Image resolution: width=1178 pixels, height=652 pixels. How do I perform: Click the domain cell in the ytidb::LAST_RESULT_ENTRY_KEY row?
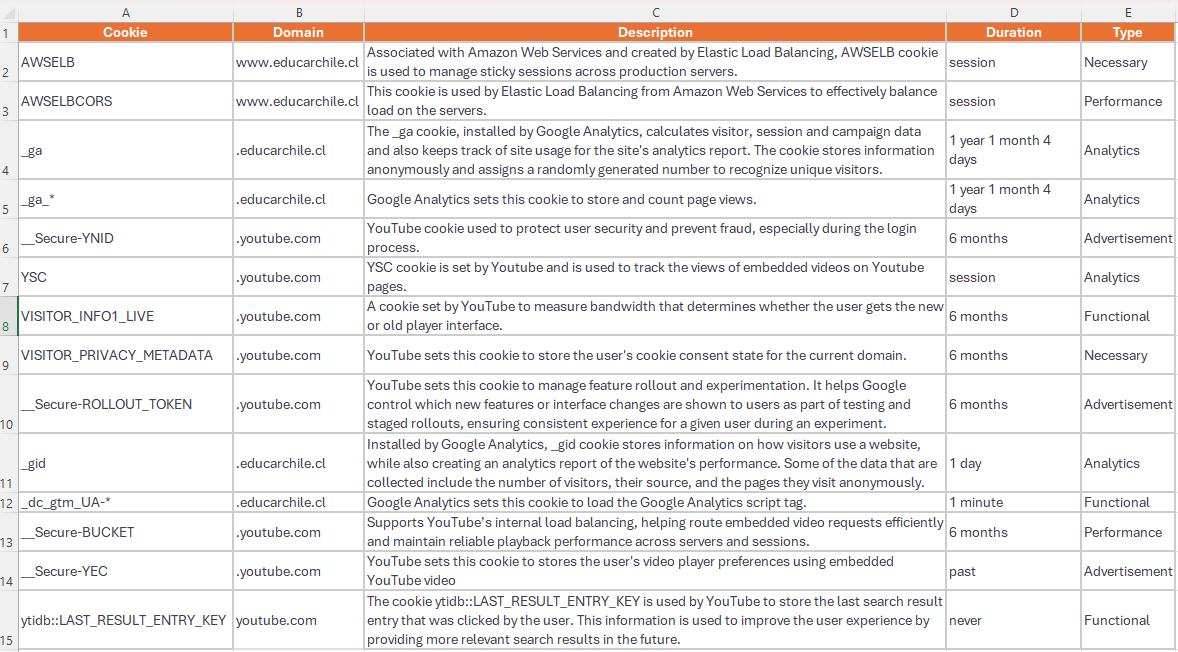click(x=299, y=620)
